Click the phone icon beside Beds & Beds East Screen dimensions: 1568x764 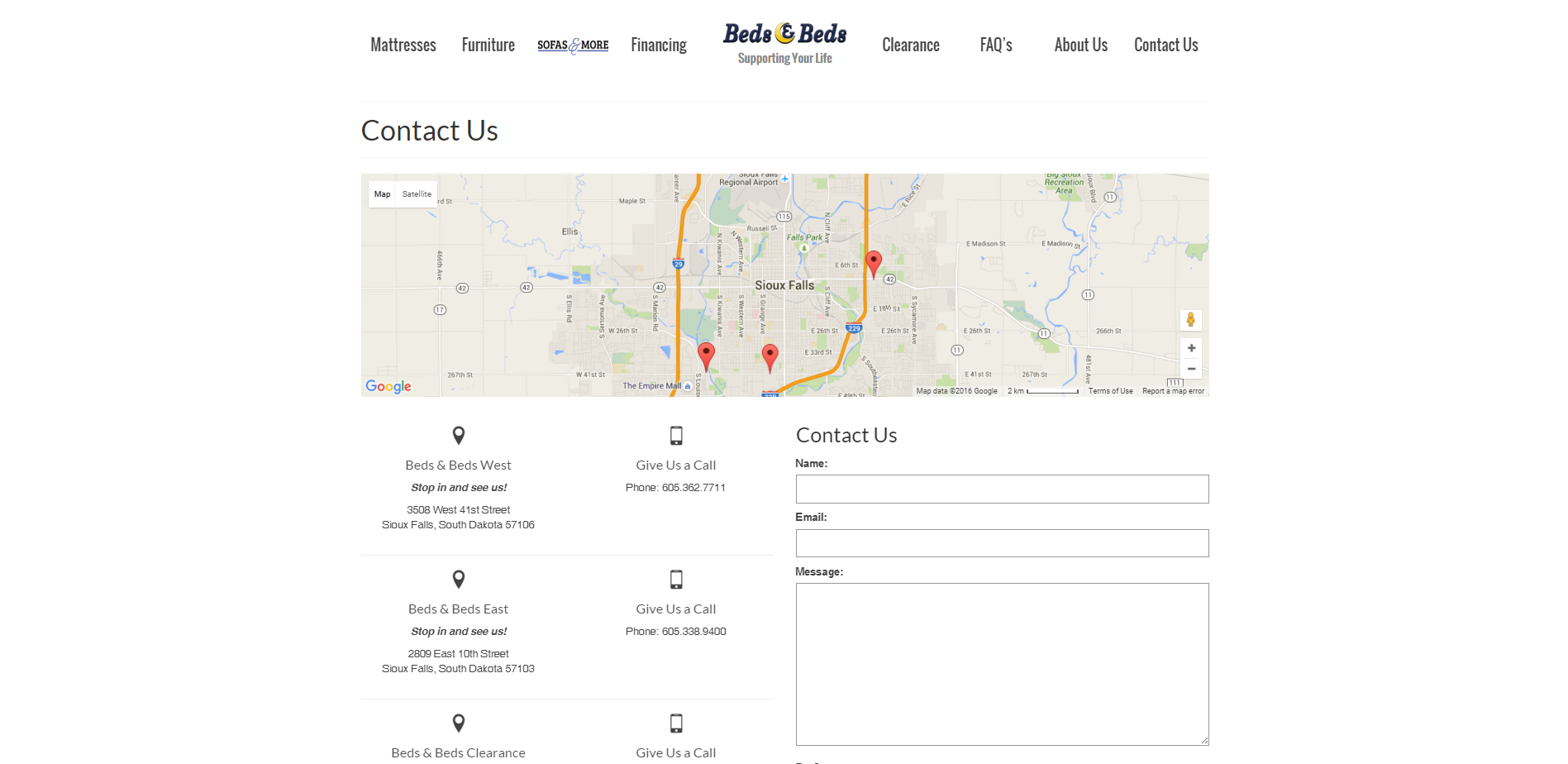(x=675, y=580)
